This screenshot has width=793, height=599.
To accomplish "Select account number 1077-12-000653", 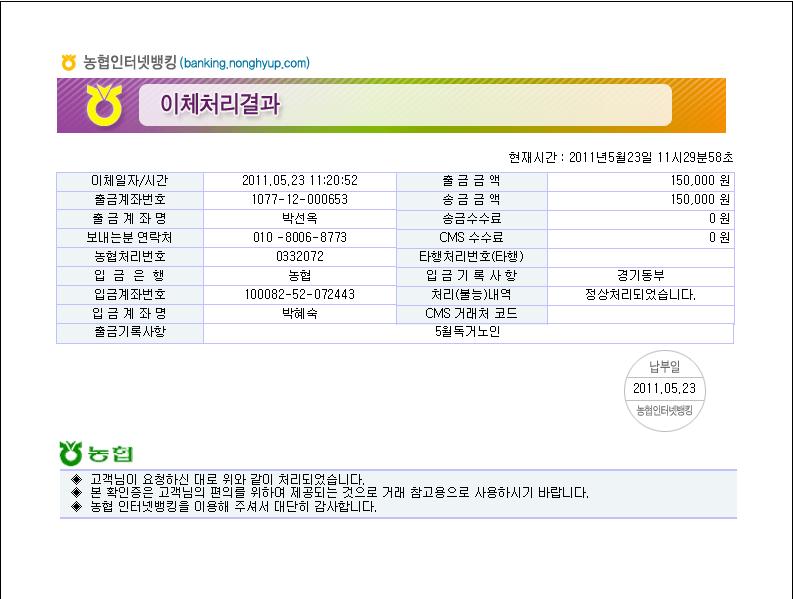I will click(299, 199).
